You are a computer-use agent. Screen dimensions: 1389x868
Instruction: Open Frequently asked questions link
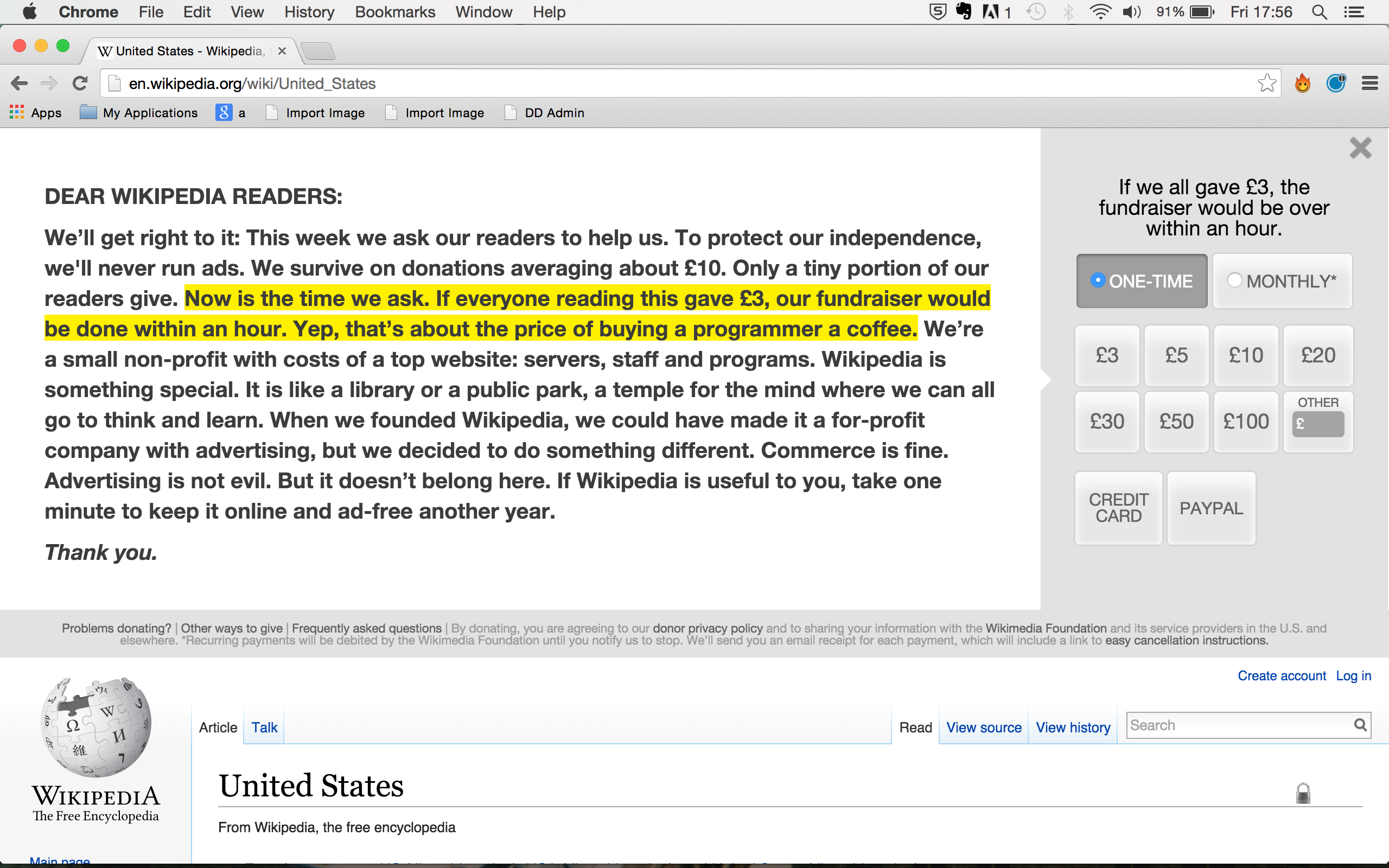(367, 628)
